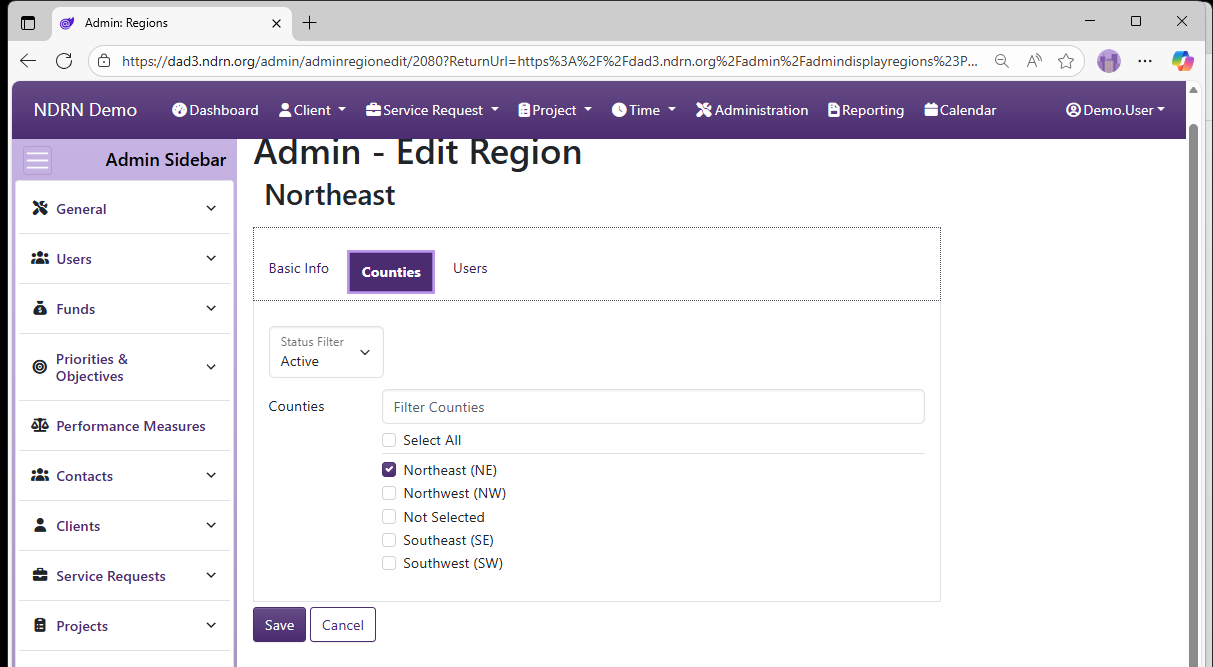
Task: Select the Counties tab
Action: pos(391,272)
